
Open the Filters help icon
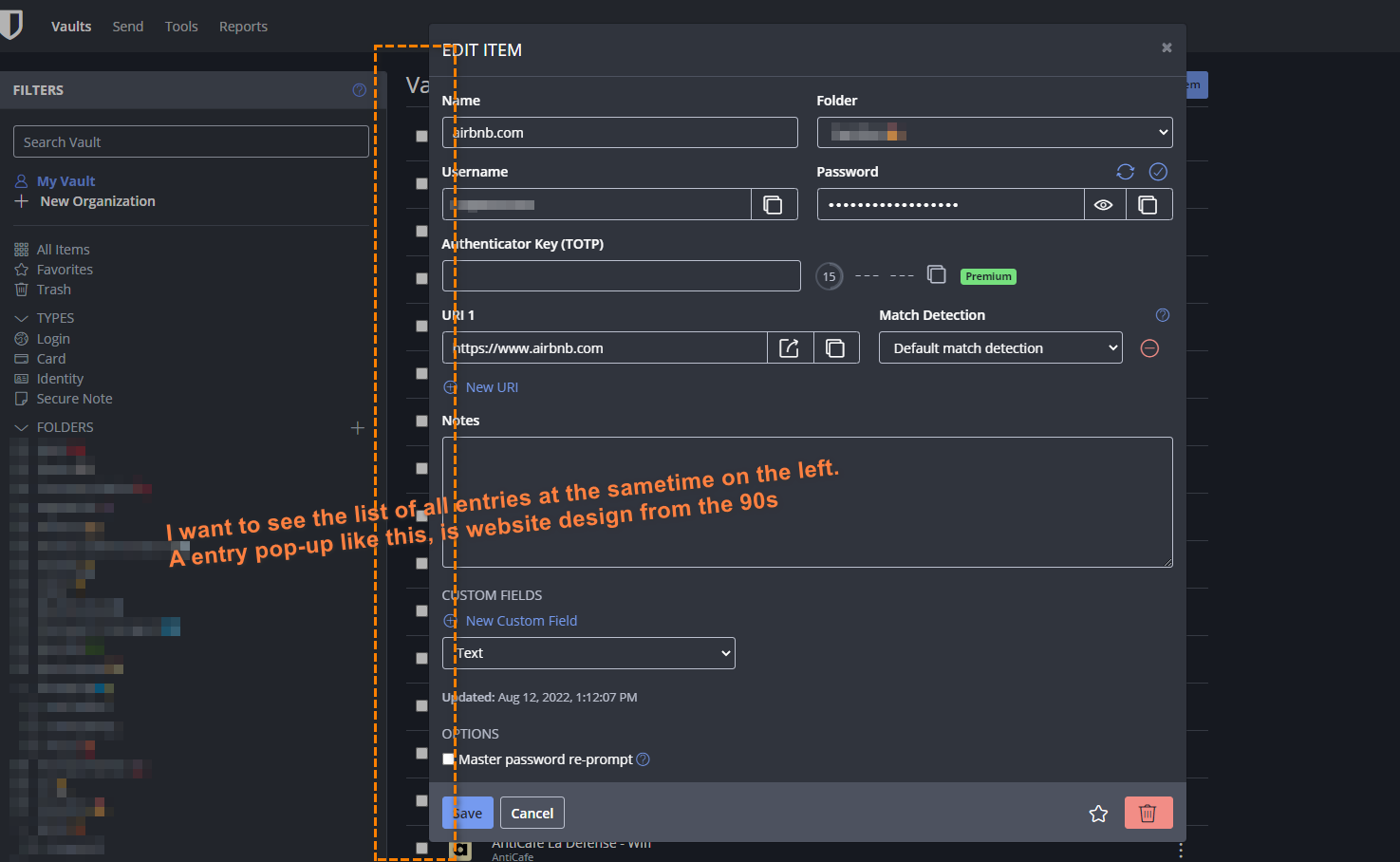[x=360, y=90]
